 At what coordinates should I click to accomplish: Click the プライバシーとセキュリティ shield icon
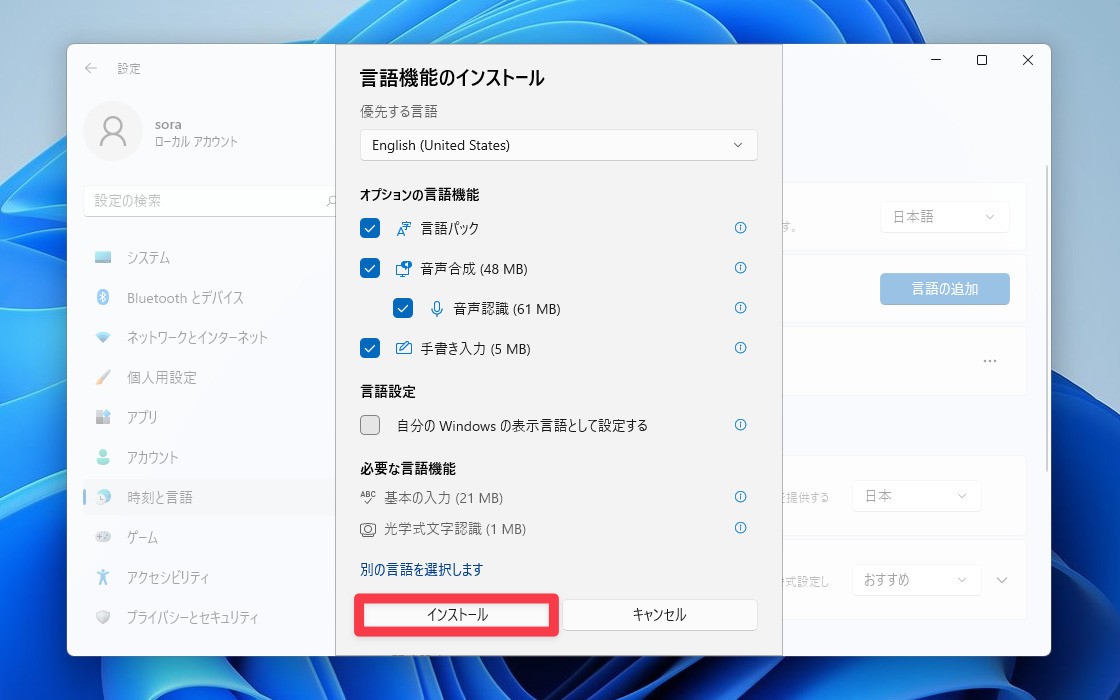pyautogui.click(x=103, y=616)
